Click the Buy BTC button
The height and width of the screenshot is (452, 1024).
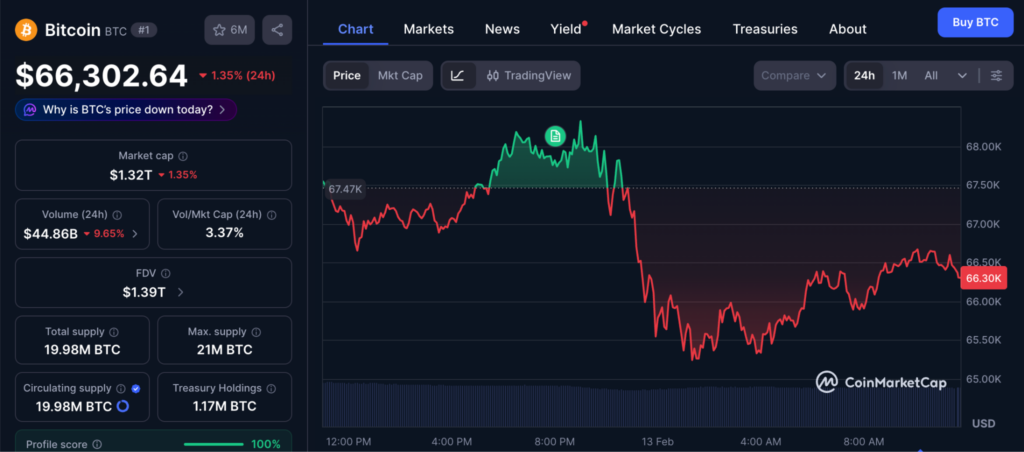(975, 22)
